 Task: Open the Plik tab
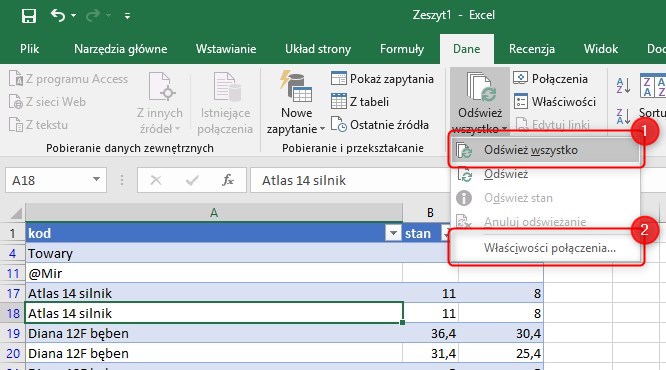29,49
